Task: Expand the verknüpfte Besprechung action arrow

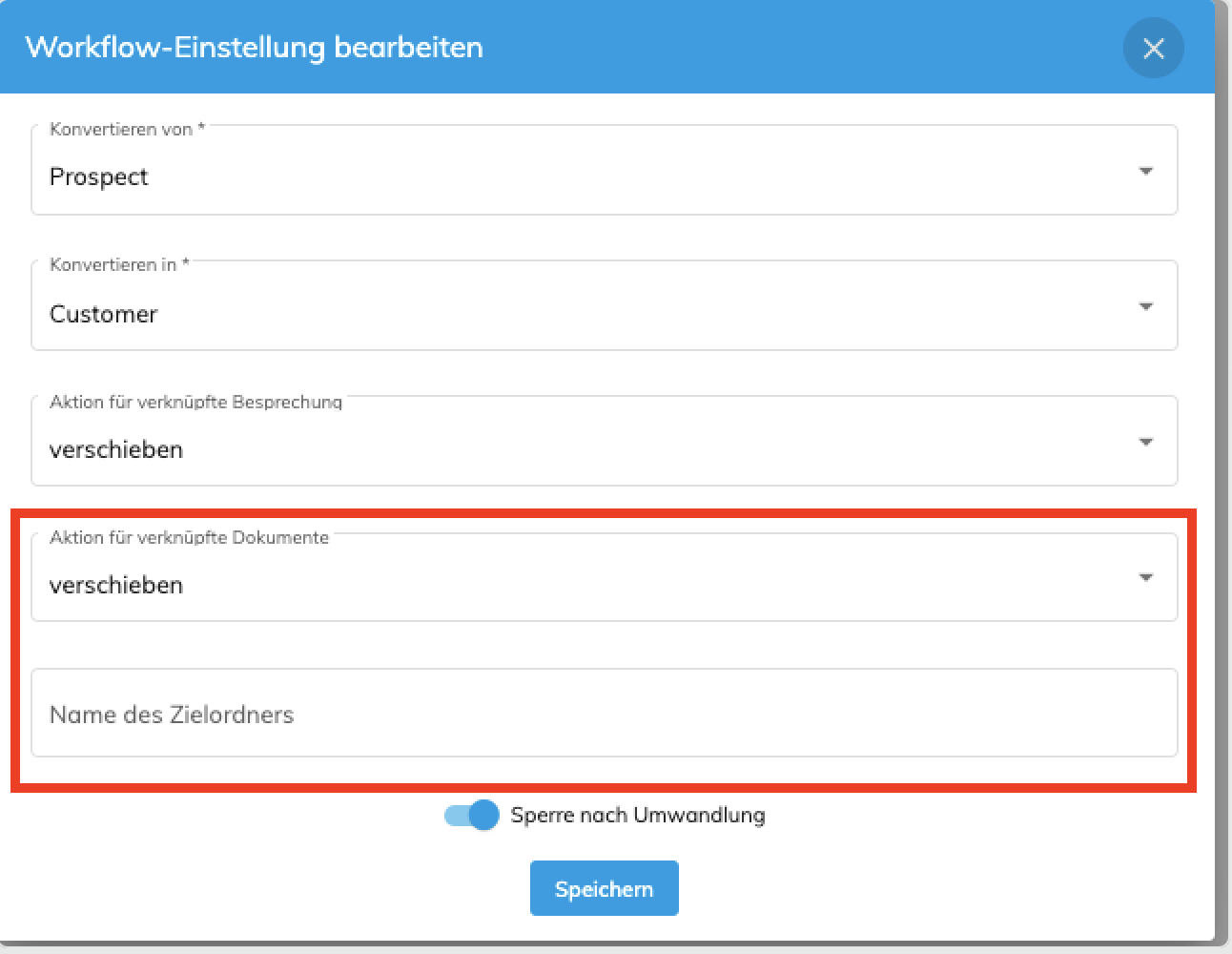Action: [1146, 442]
